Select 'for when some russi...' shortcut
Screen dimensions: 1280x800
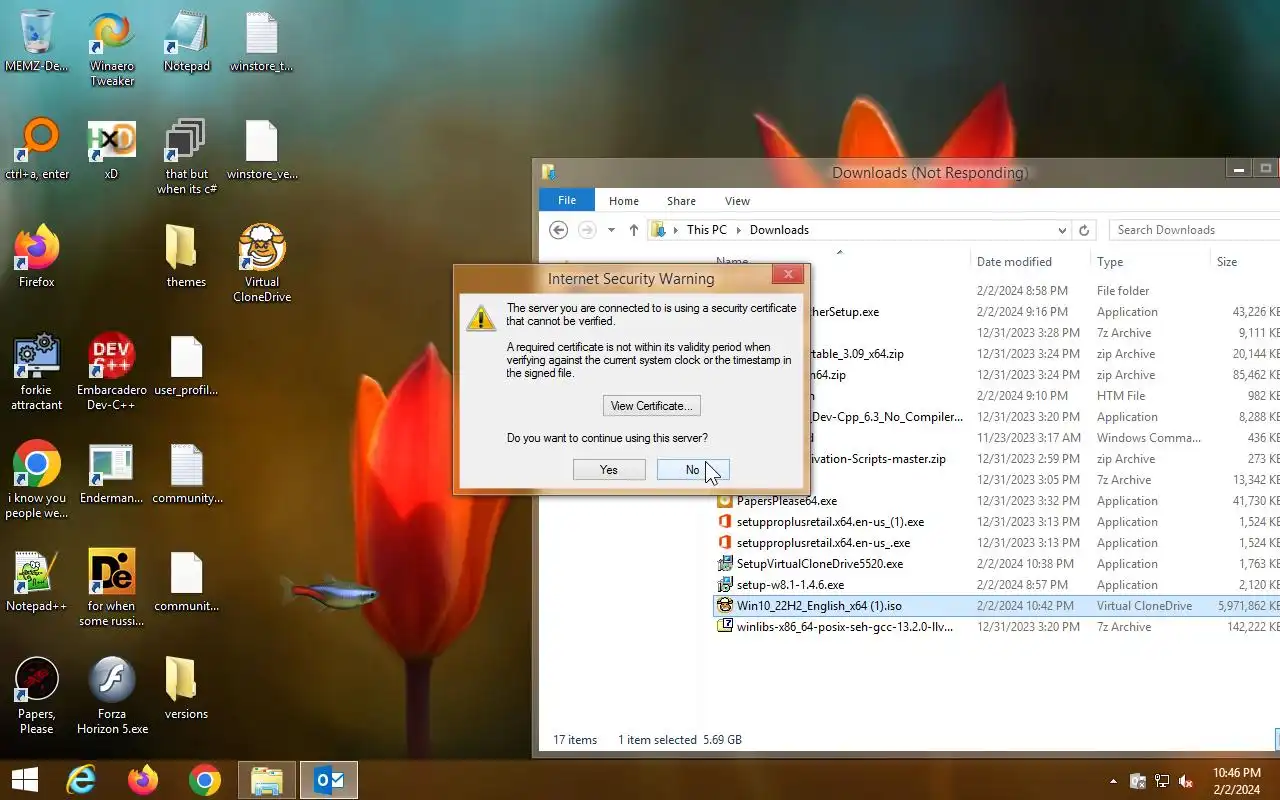click(112, 588)
